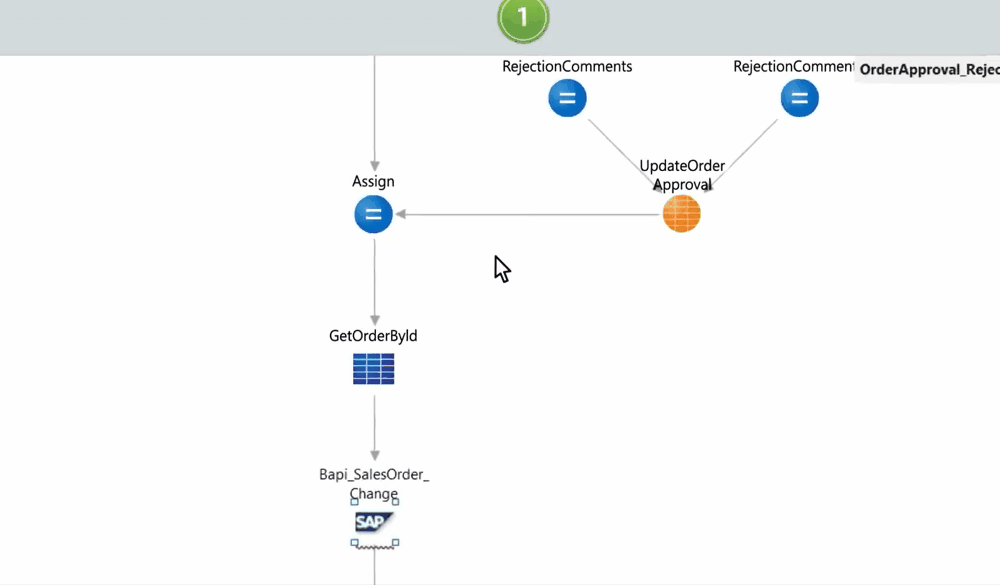Click the Assign node text label
Screen dimensions: 1000x585
coord(373,182)
